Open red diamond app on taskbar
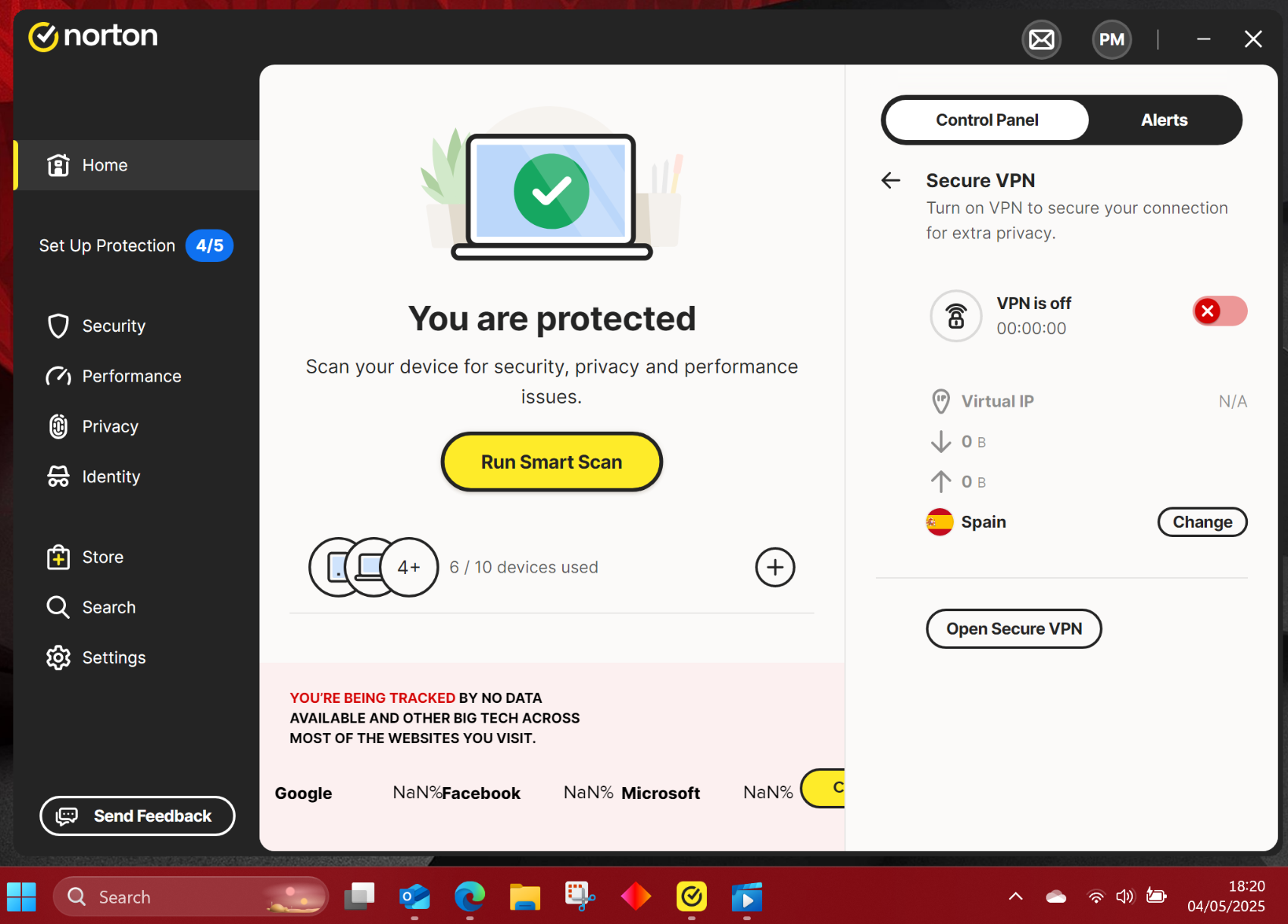This screenshot has height=924, width=1288. tap(636, 897)
